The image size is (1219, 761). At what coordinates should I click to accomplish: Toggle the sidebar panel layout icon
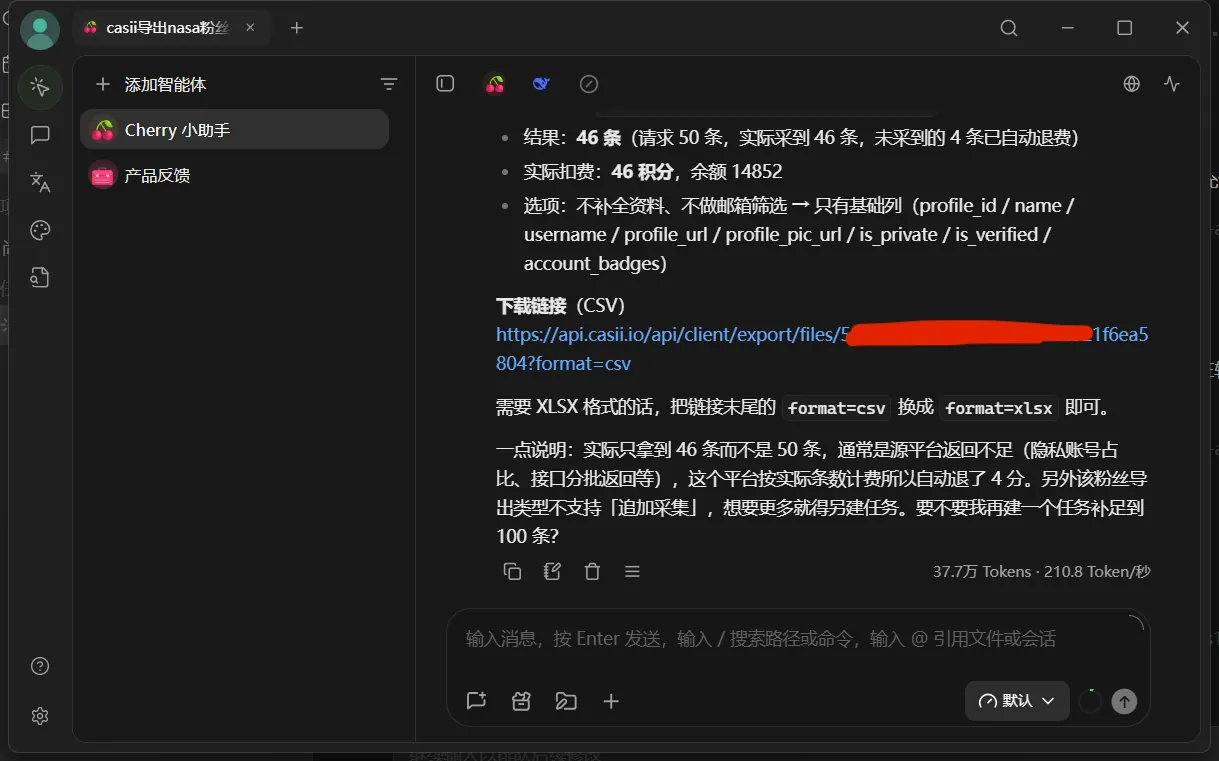(445, 84)
